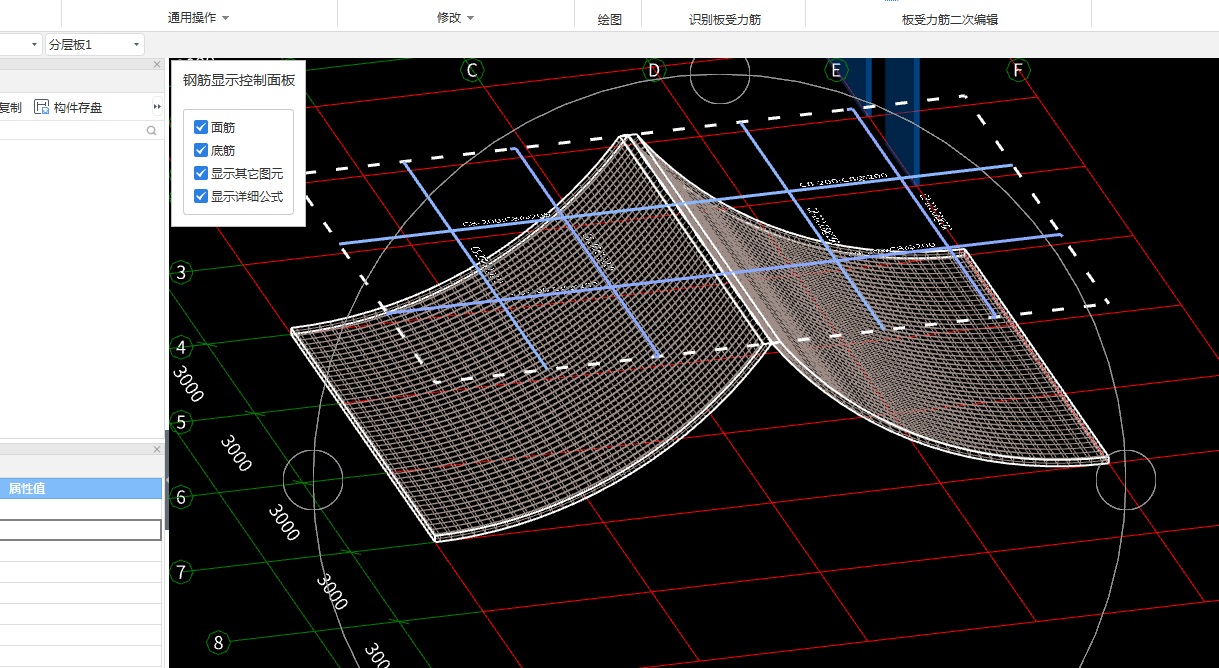Viewport: 1219px width, 668px height.
Task: Uncheck the 底筋 checkbox
Action: coord(201,150)
